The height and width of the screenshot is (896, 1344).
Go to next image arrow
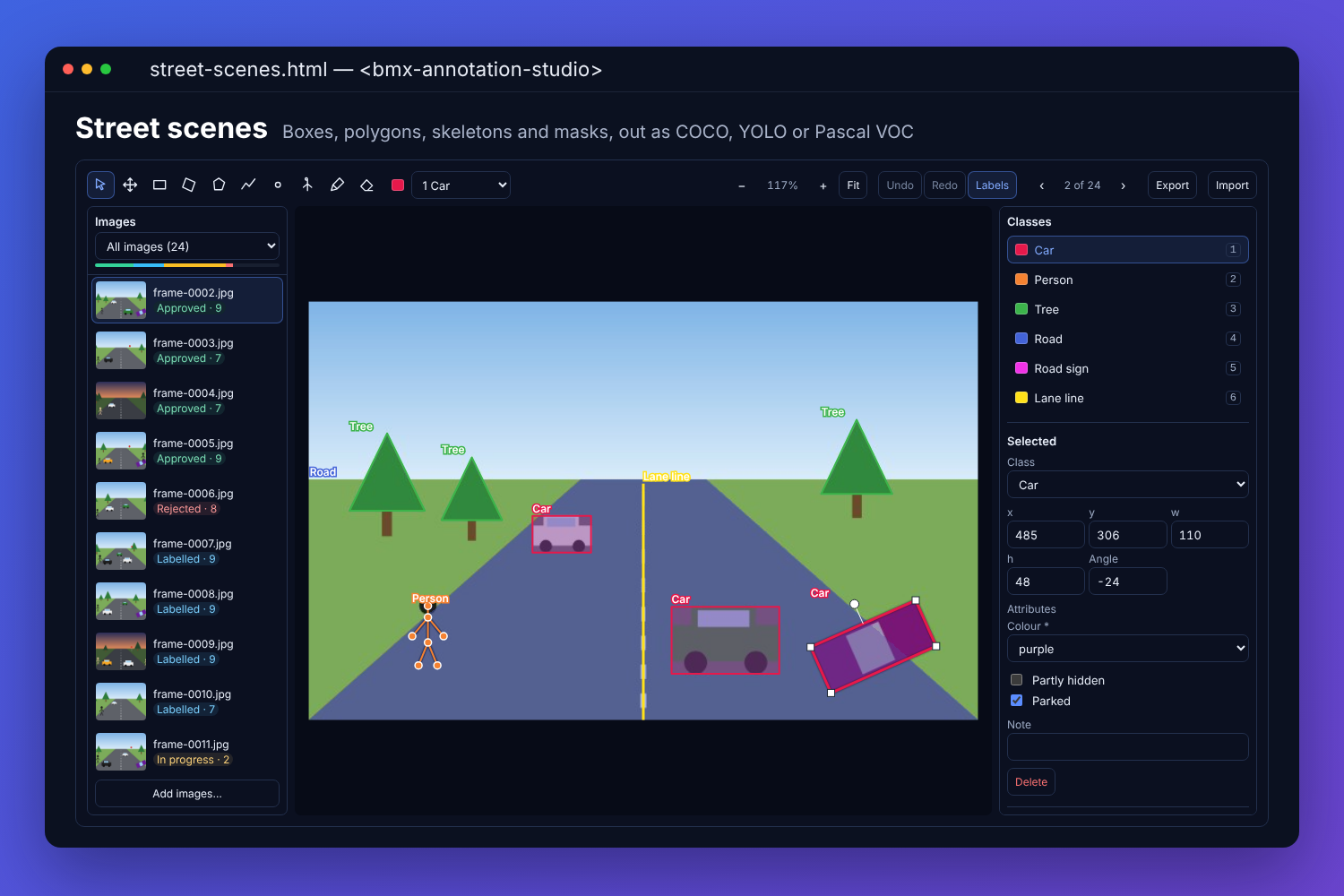(x=1124, y=185)
